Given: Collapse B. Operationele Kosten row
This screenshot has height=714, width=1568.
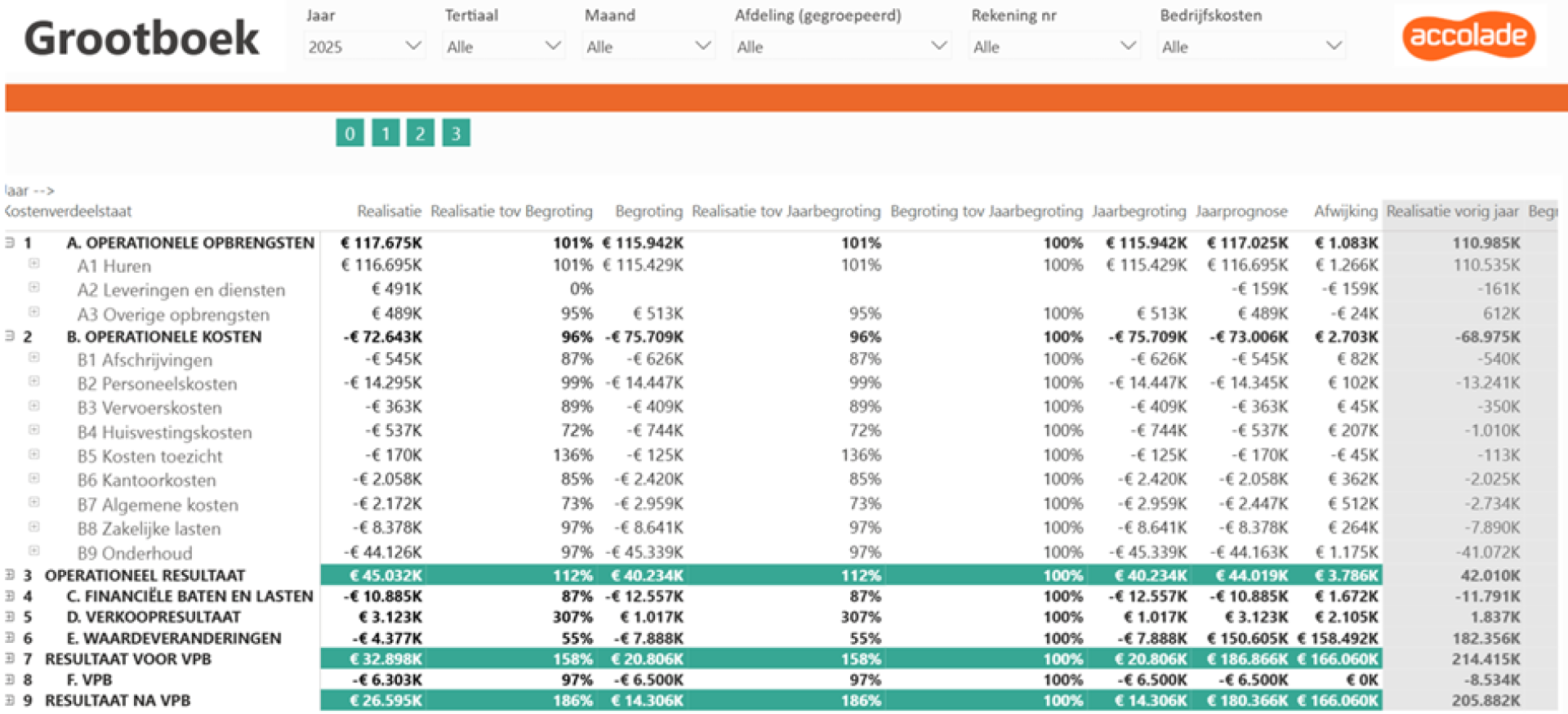Looking at the screenshot, I should [10, 336].
